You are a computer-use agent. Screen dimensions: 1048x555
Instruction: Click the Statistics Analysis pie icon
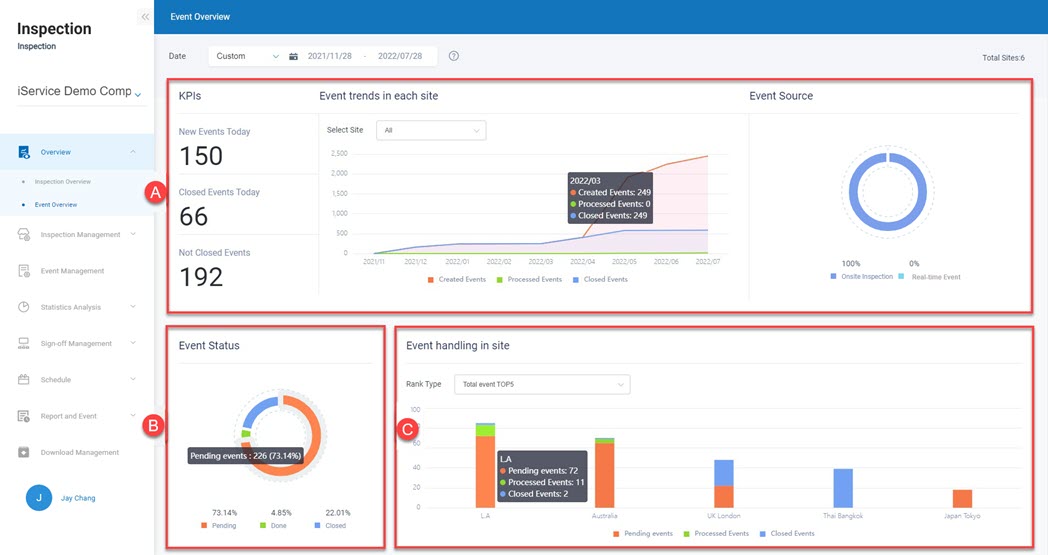[x=24, y=307]
